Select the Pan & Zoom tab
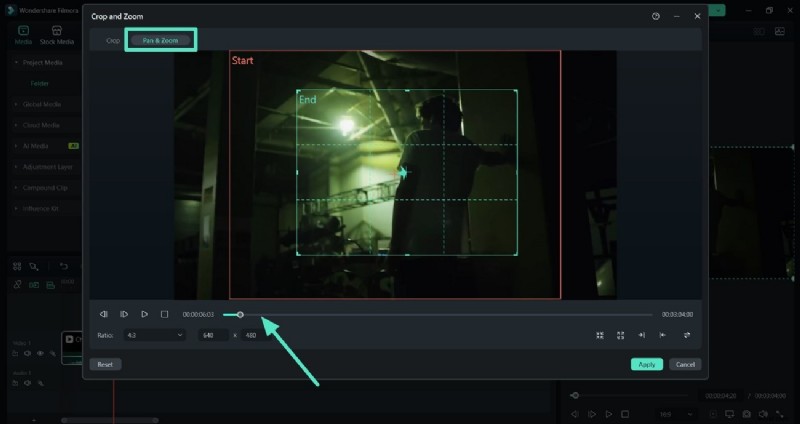This screenshot has height=424, width=800. point(160,40)
